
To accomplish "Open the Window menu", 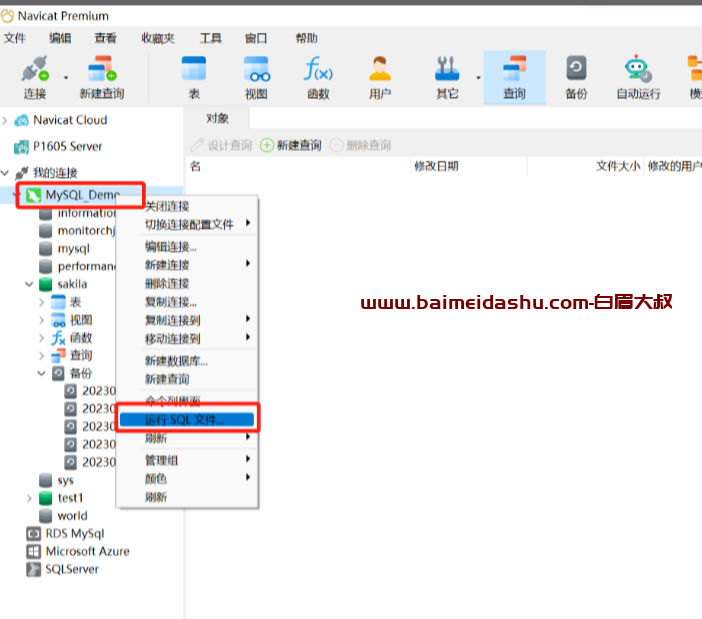I will pyautogui.click(x=256, y=38).
